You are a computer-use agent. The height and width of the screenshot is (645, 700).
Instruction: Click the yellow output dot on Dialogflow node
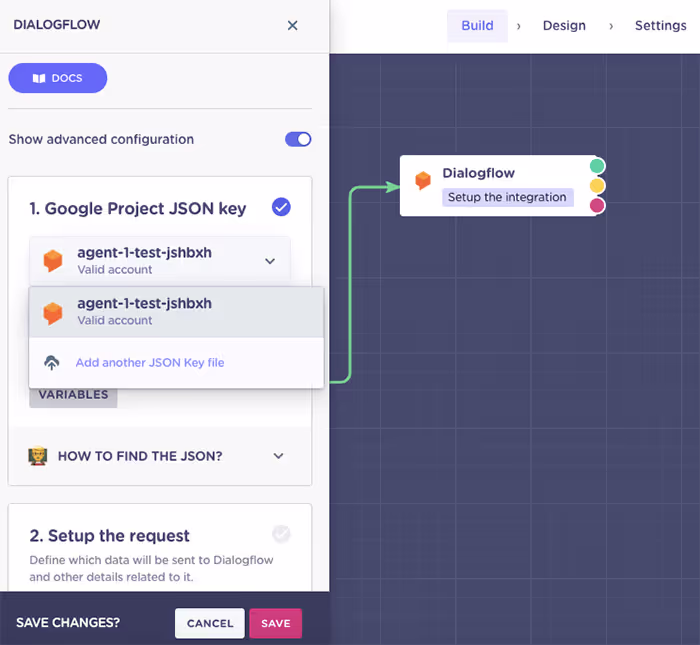point(597,186)
